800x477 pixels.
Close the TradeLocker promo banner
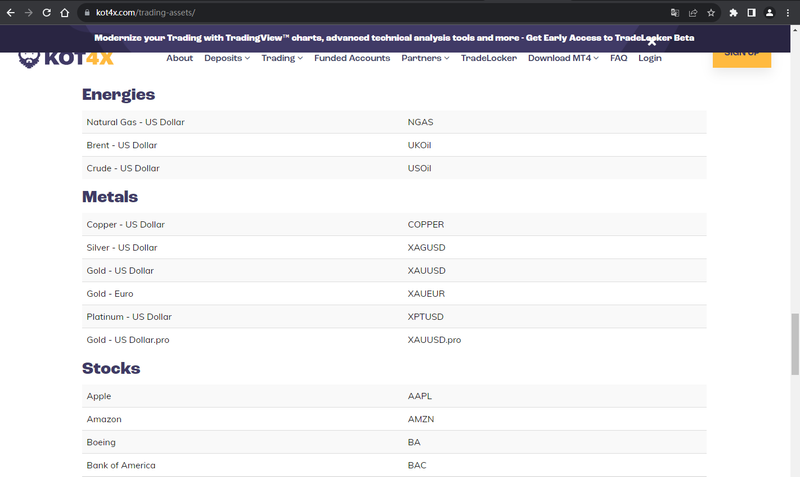652,42
